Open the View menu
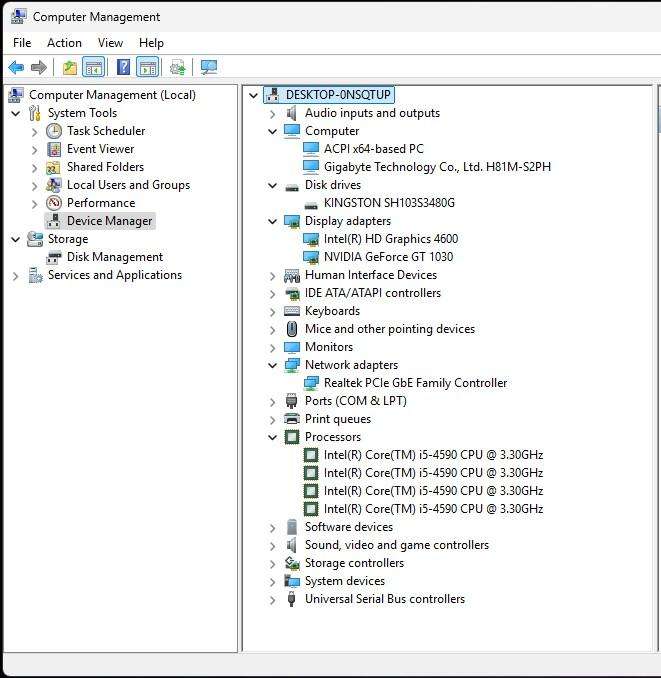The width and height of the screenshot is (661, 678). (110, 43)
